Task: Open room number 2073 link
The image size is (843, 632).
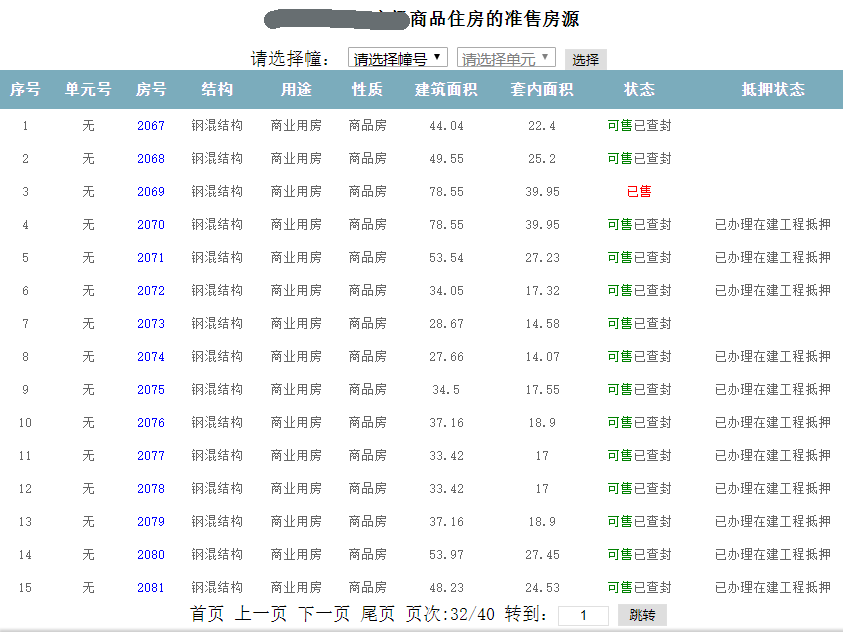Action: point(151,324)
